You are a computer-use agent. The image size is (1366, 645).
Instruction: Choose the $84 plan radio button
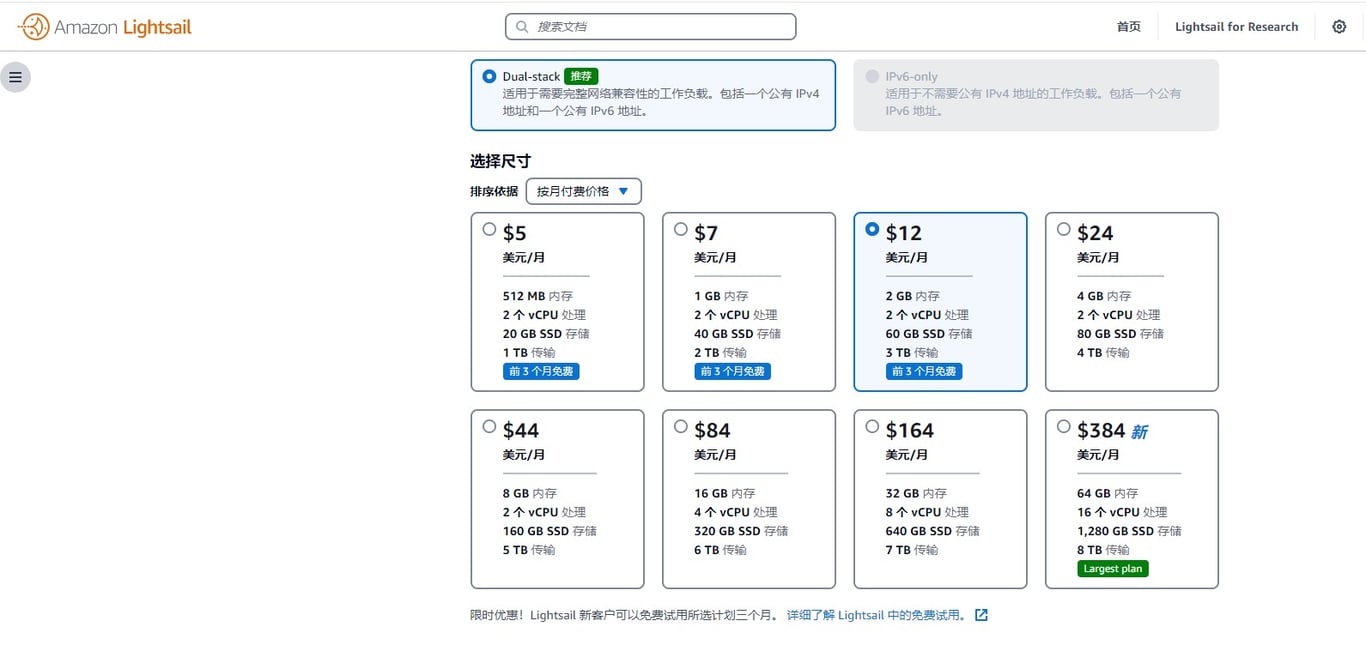point(681,426)
